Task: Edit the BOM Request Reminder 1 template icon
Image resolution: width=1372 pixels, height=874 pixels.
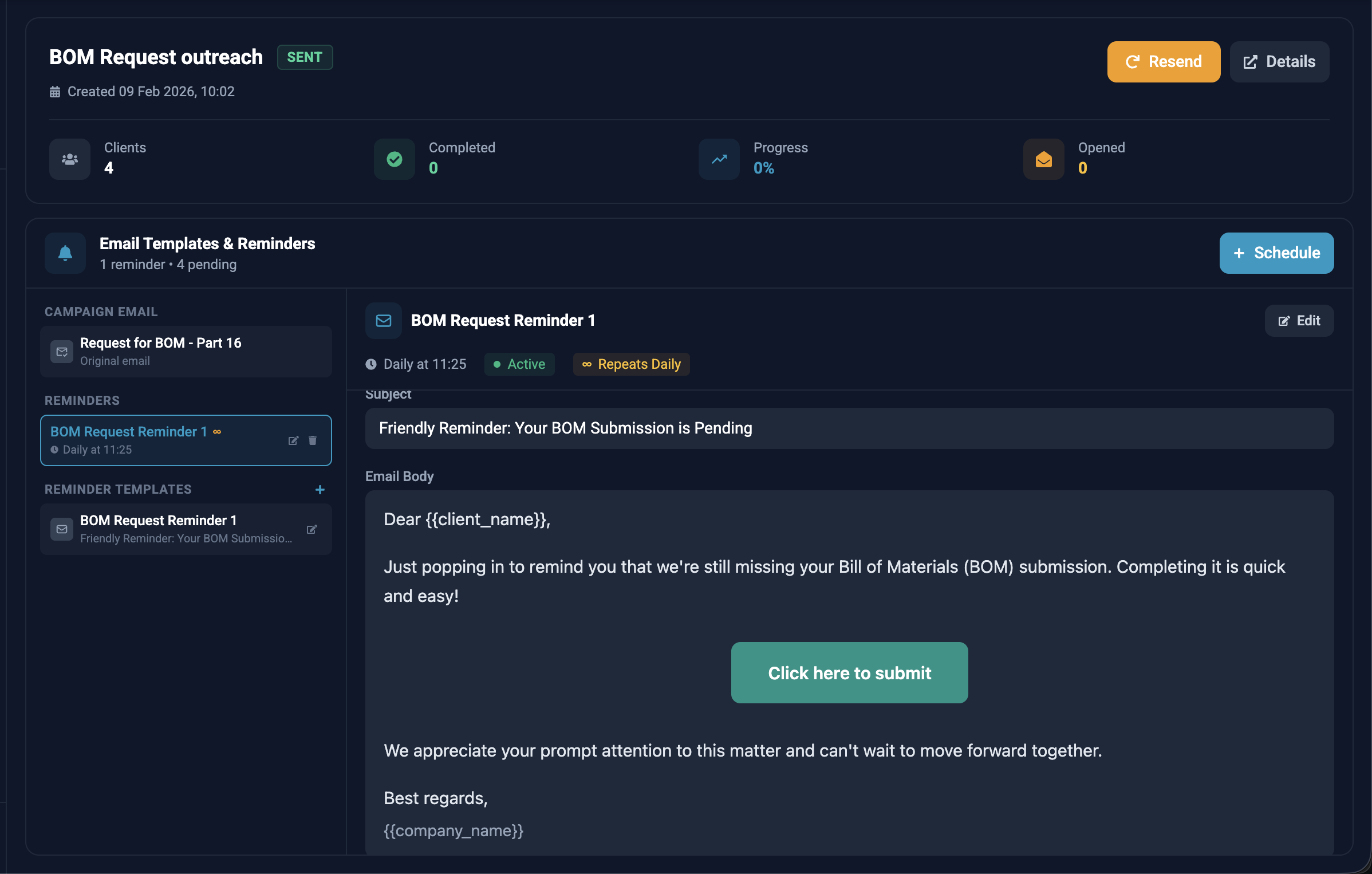Action: tap(312, 529)
